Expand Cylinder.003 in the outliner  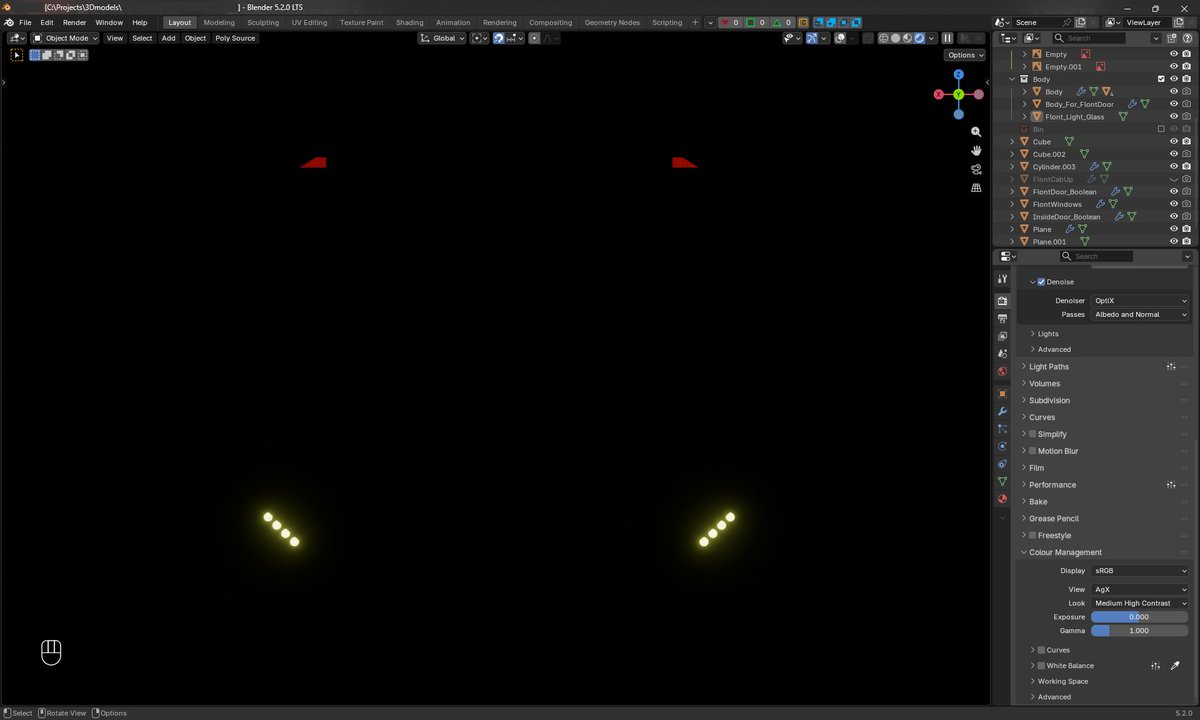tap(1012, 167)
